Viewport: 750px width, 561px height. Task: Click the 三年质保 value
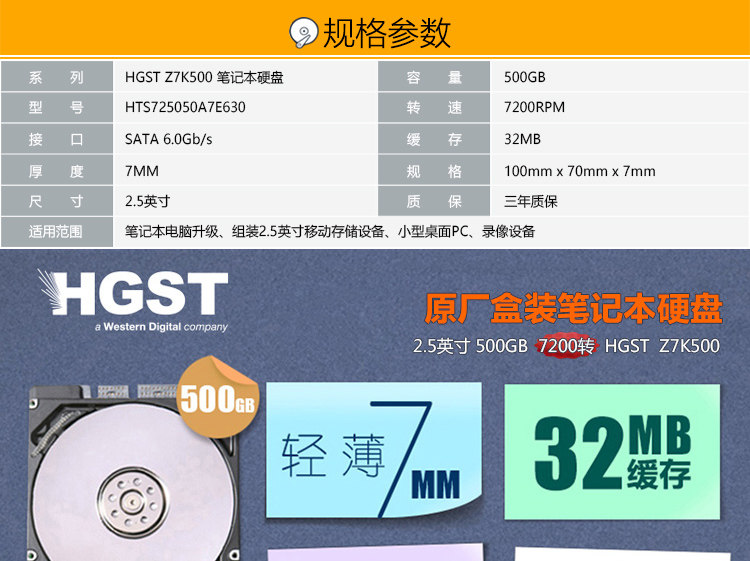point(530,201)
